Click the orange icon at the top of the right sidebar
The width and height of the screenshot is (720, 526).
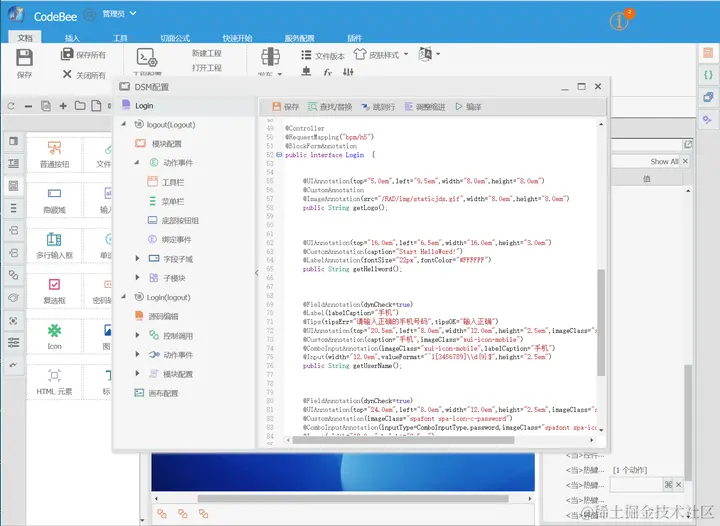pyautogui.click(x=708, y=53)
